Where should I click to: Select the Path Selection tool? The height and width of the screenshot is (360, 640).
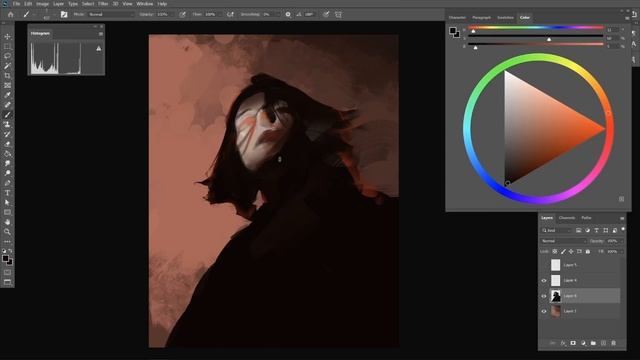[x=7, y=203]
